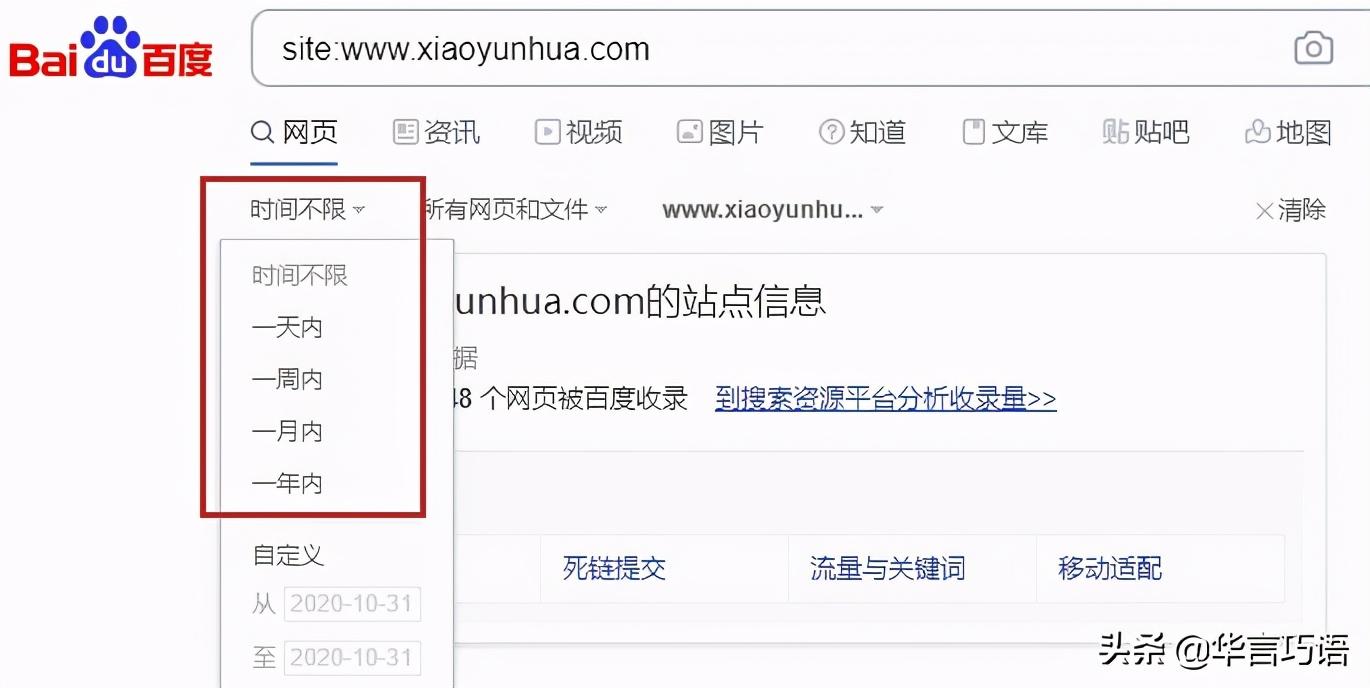
Task: Open the 图片 images tab
Action: point(720,132)
